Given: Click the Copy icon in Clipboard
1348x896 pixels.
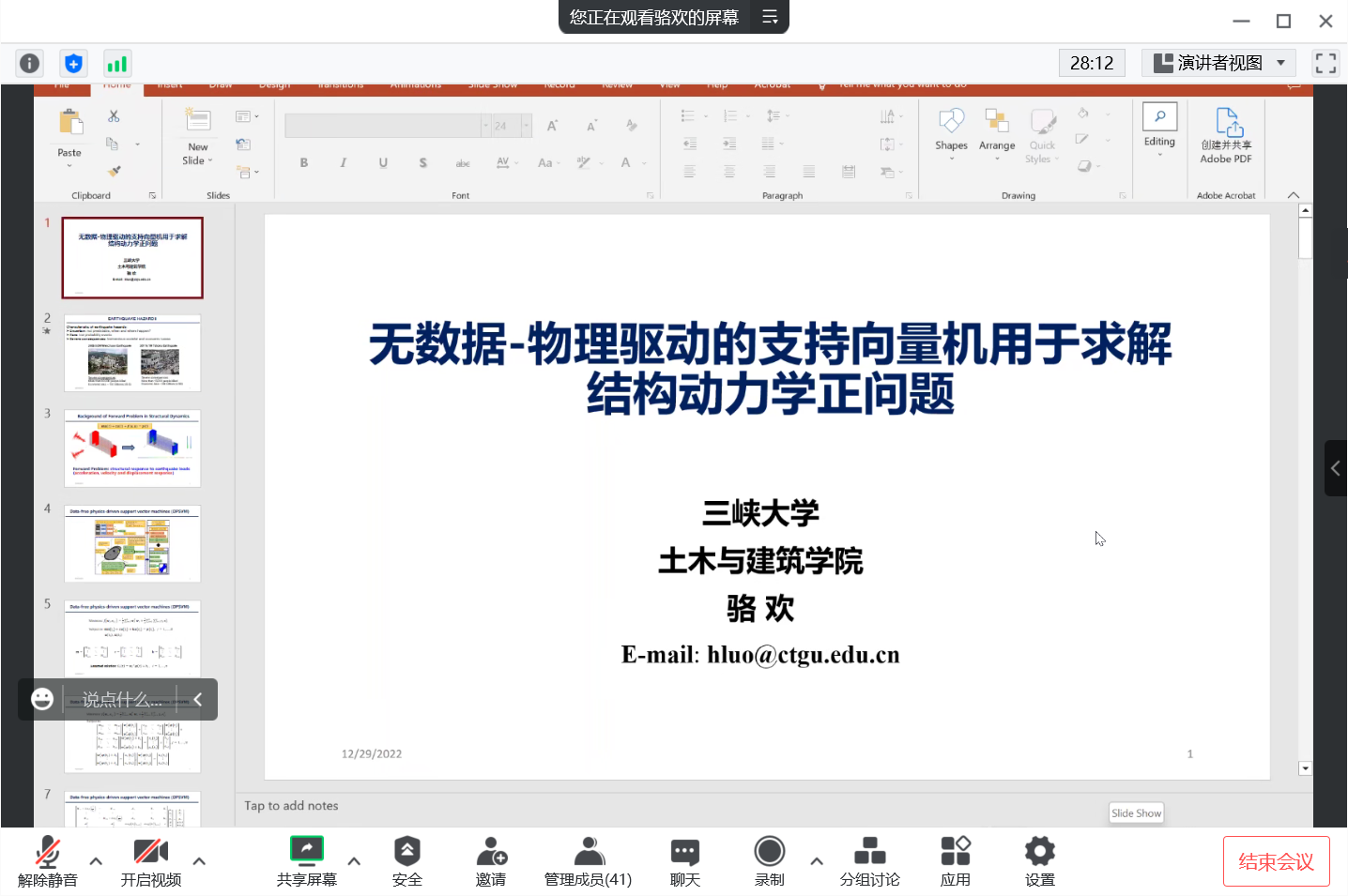Looking at the screenshot, I should point(113,144).
